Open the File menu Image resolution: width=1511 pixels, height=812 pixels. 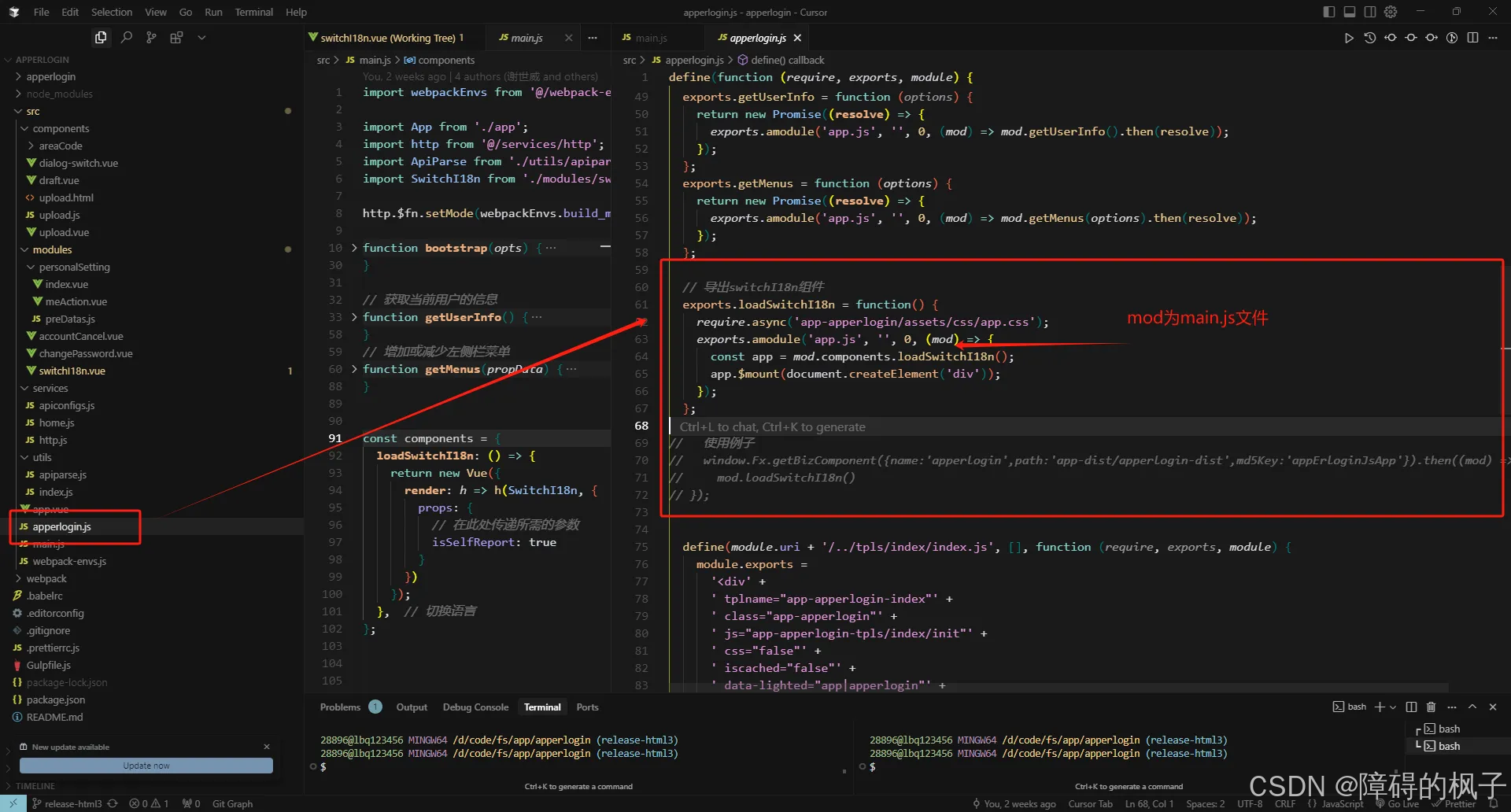pos(41,12)
